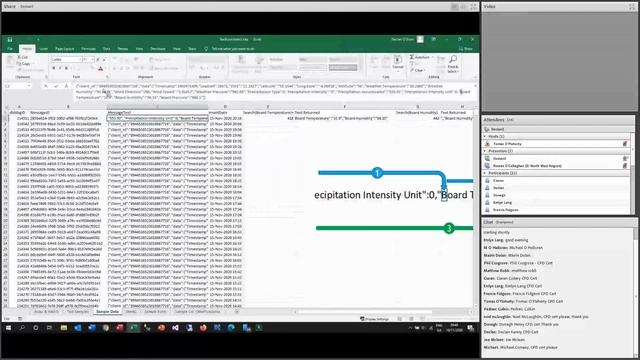Open the File menu tab
640x360 pixels.
(x=10, y=49)
